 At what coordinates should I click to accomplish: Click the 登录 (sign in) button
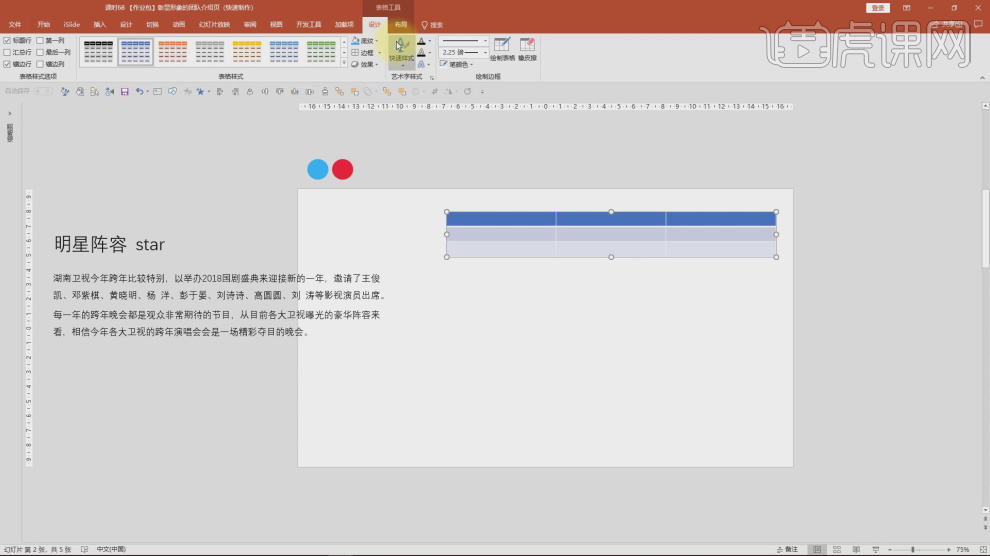pos(878,8)
